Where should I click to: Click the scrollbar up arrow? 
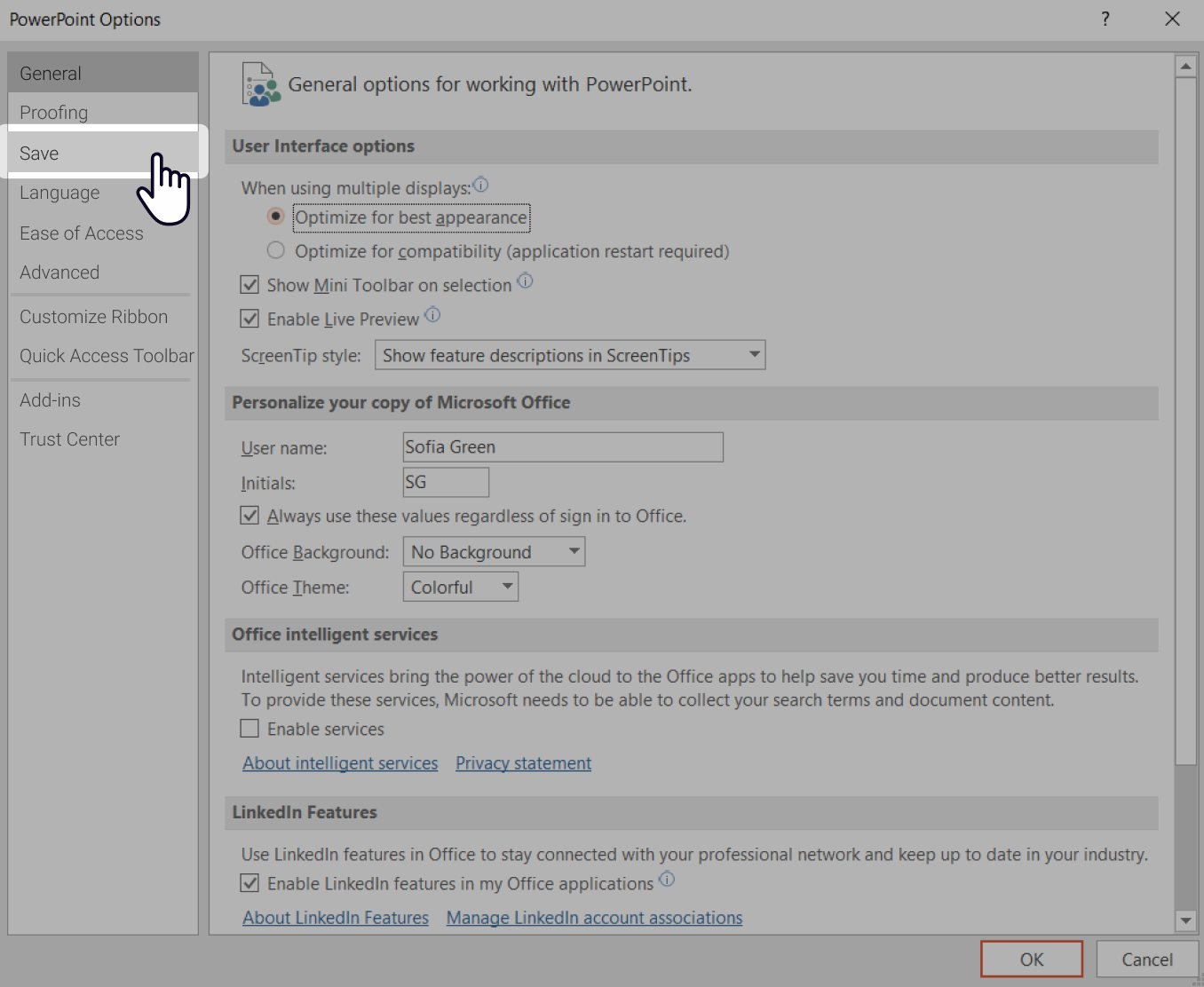click(1185, 67)
